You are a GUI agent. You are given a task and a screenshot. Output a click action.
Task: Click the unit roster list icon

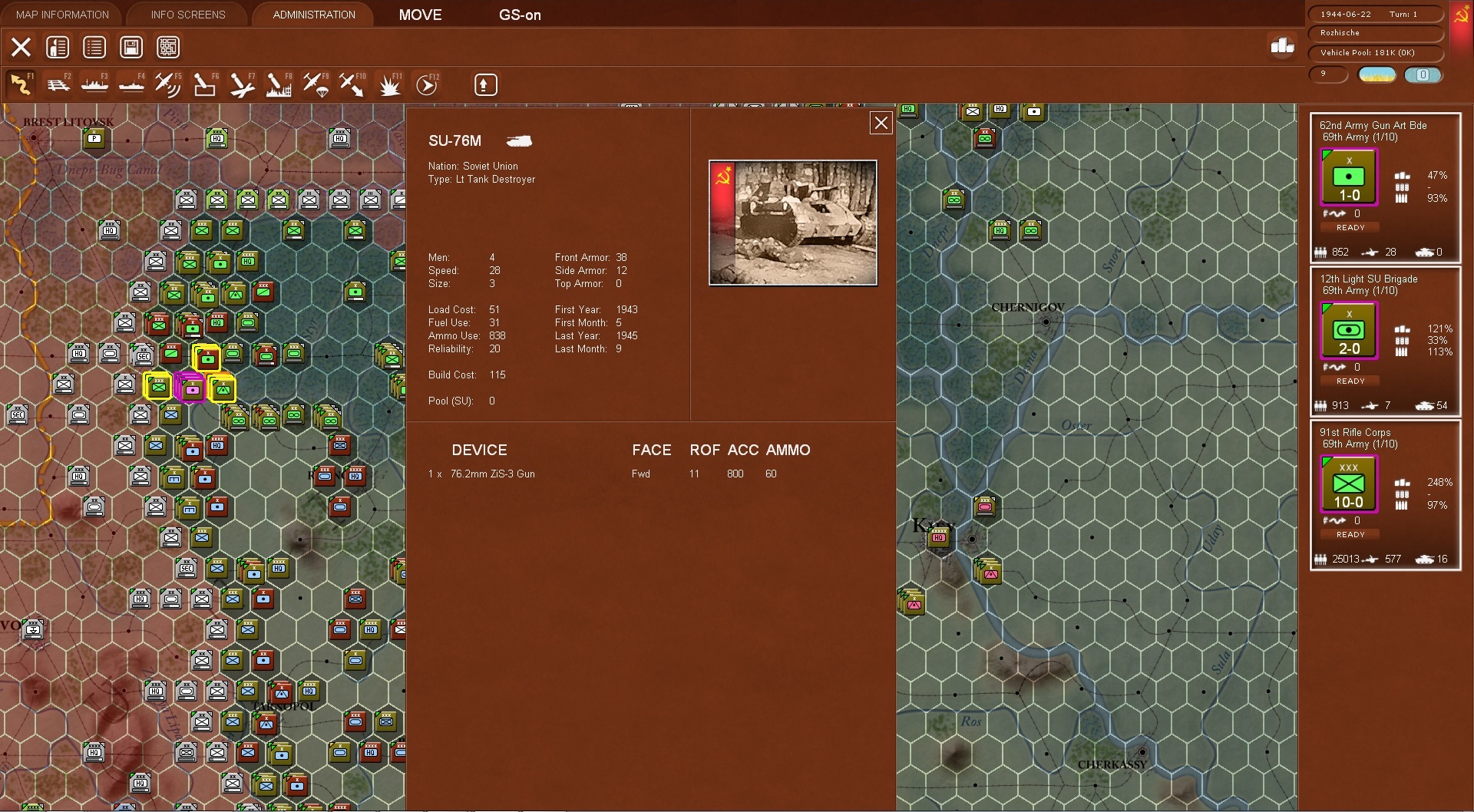(94, 47)
